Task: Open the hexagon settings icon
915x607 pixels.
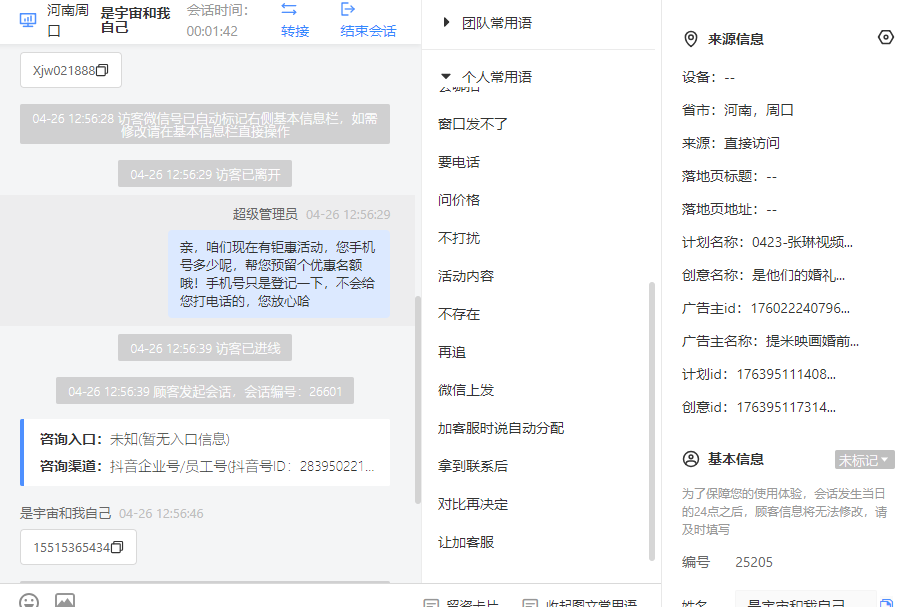Action: click(885, 37)
